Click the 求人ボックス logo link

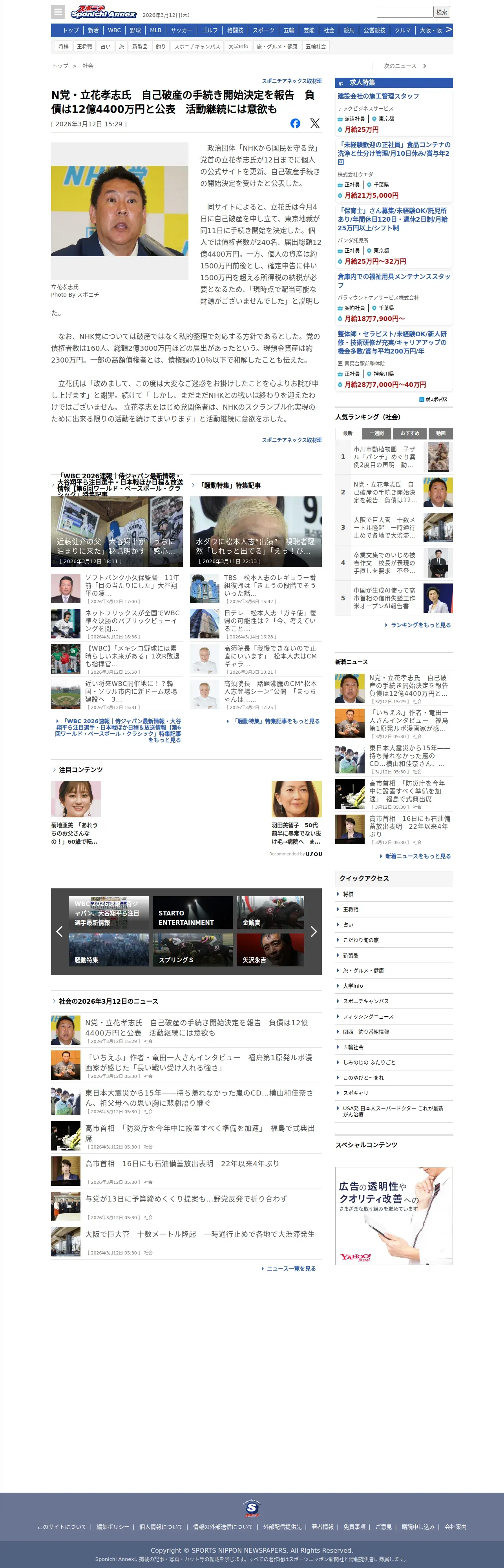point(433,399)
